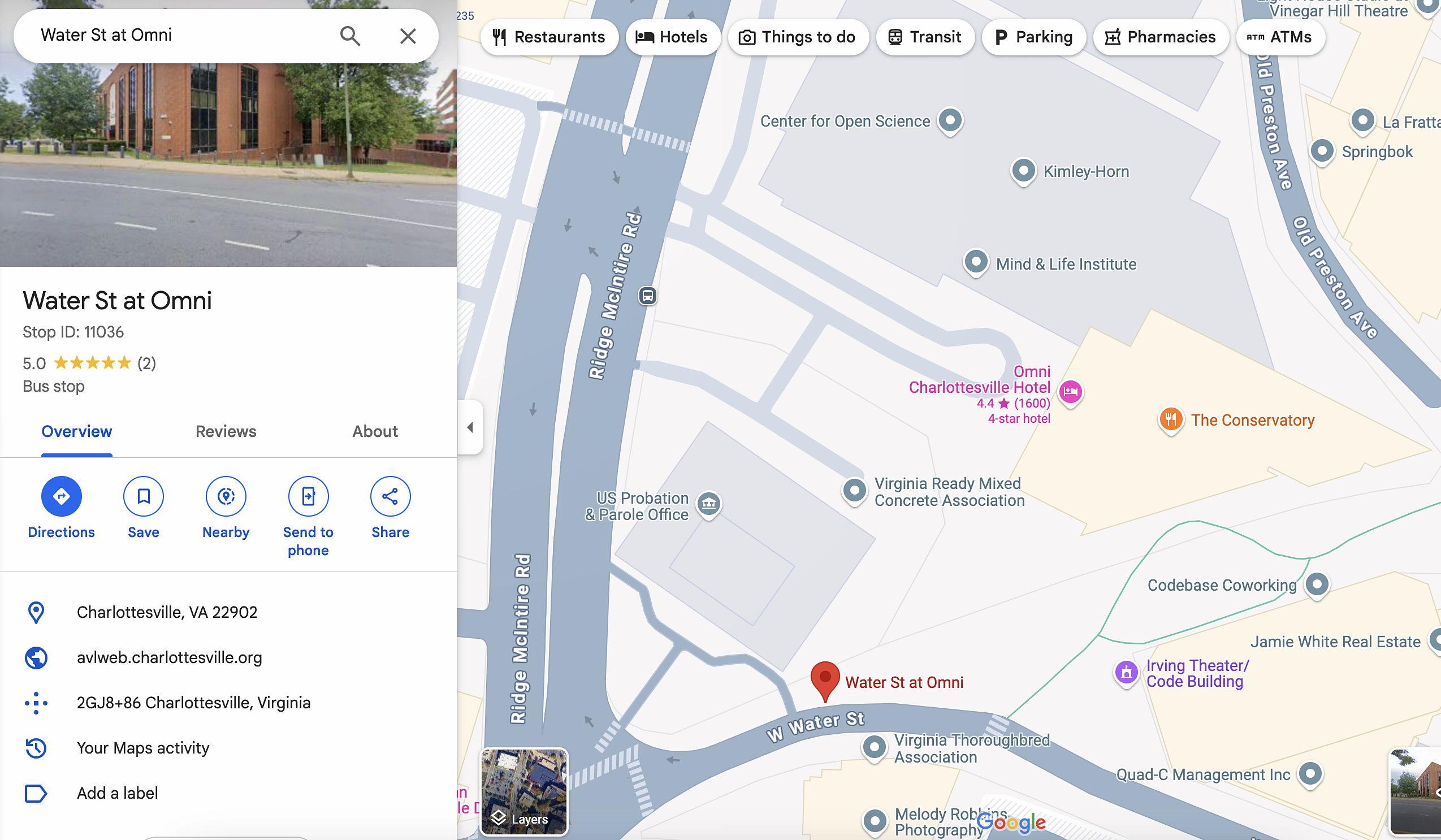This screenshot has height=840, width=1441.
Task: Send this place to phone
Action: pos(308,496)
